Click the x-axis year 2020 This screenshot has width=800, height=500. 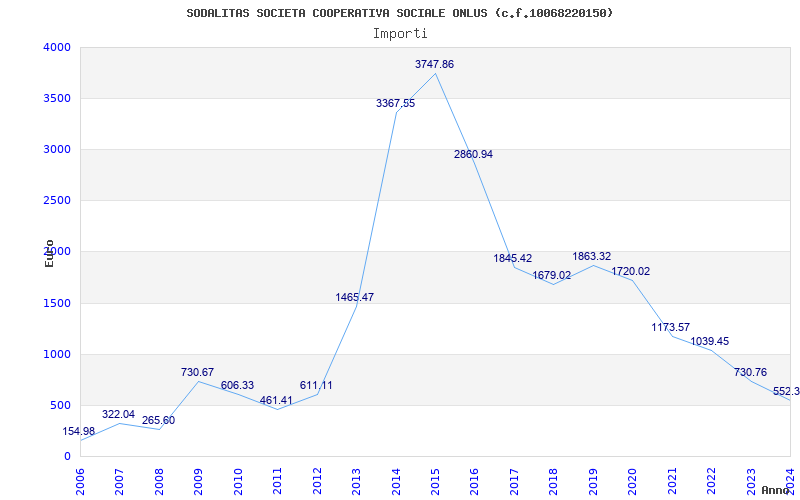point(633,481)
